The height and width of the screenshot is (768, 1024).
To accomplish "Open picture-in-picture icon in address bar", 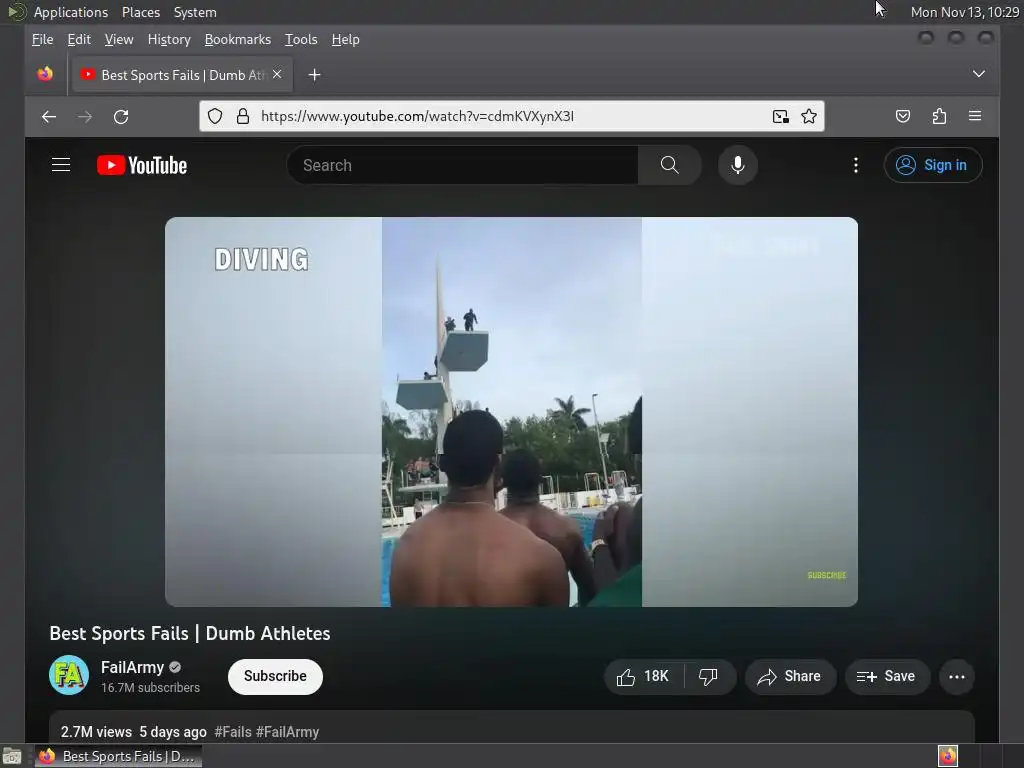I will (780, 116).
